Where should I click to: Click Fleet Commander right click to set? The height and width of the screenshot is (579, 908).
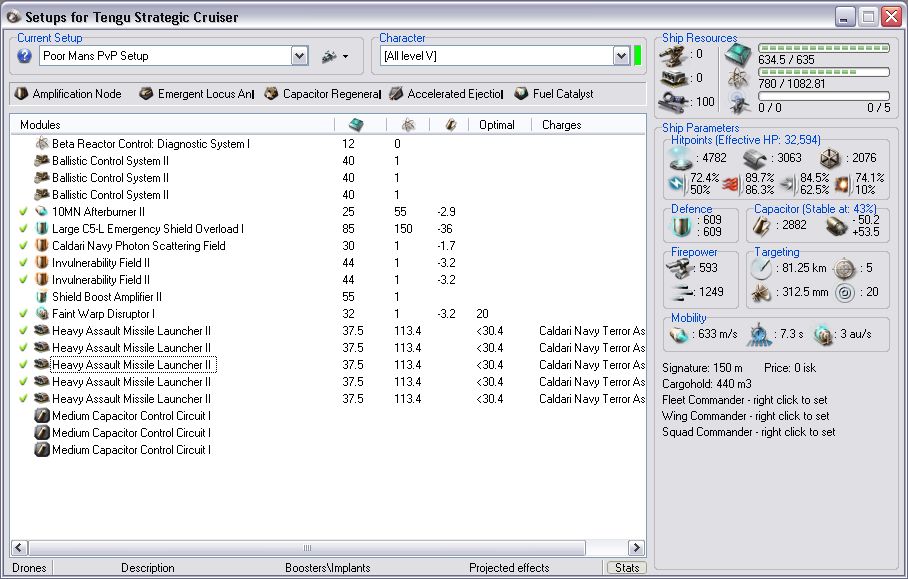click(745, 400)
